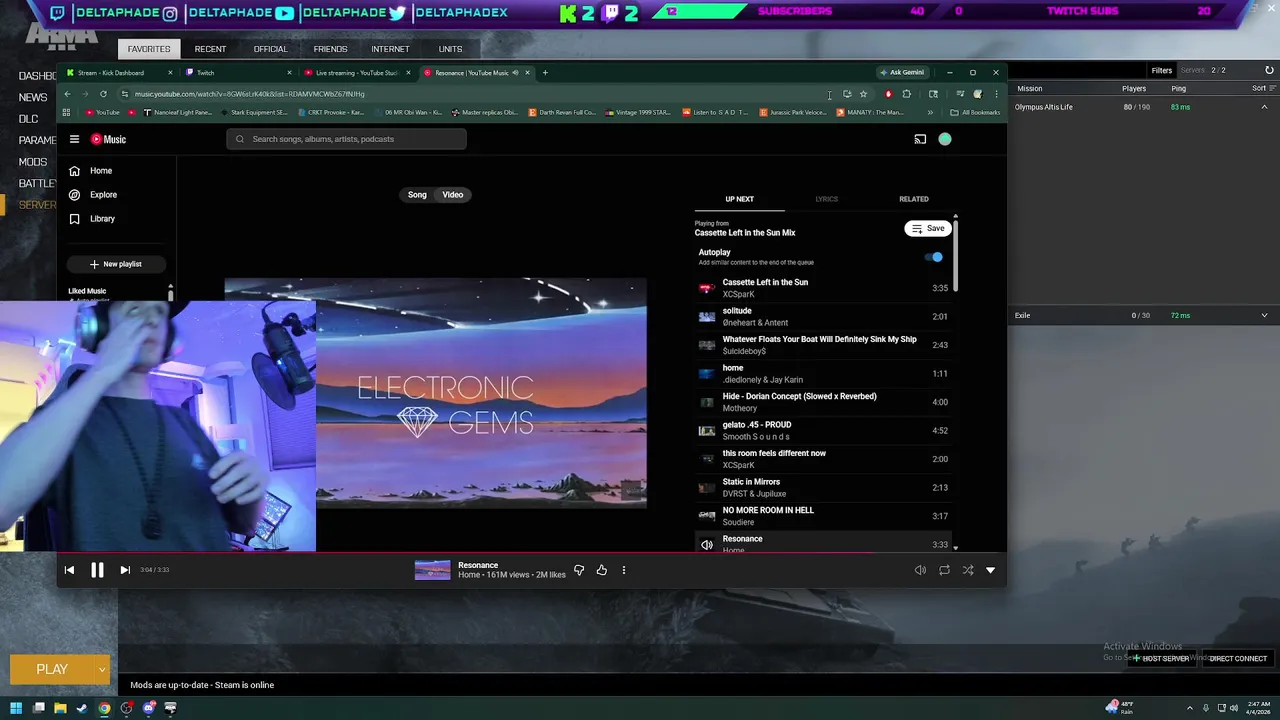Click Ask Gemini button
Screen dimensions: 1280x720
click(902, 73)
